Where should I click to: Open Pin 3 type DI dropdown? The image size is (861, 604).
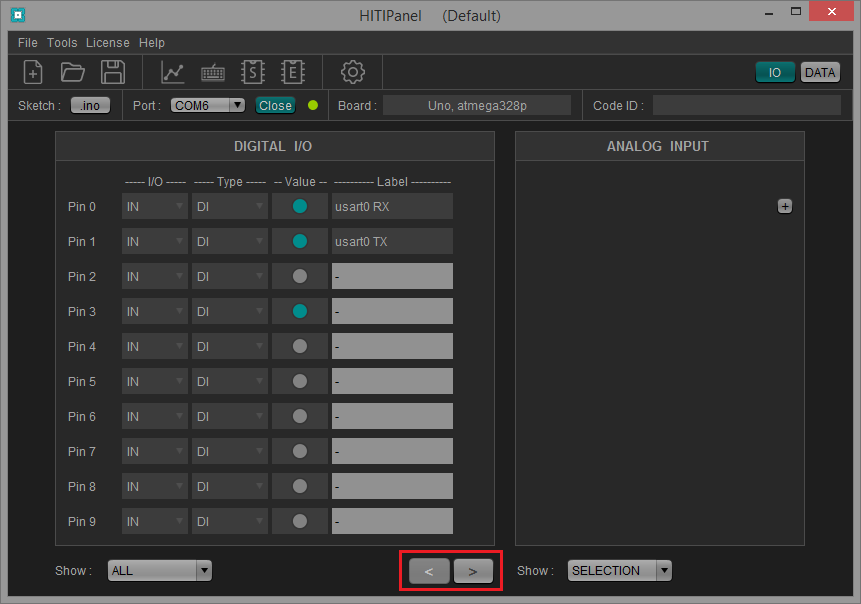(x=230, y=311)
